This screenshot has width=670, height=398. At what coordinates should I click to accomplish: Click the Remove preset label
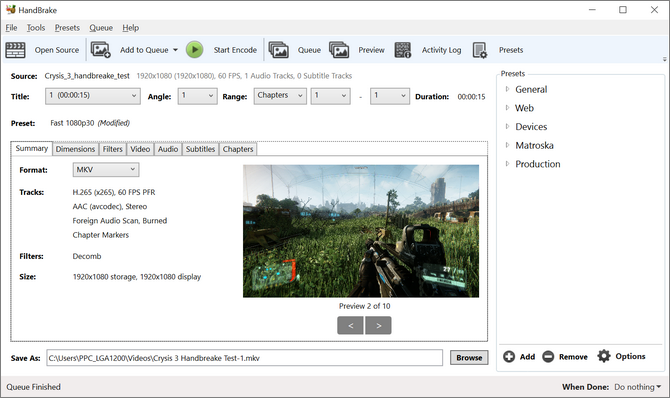573,357
